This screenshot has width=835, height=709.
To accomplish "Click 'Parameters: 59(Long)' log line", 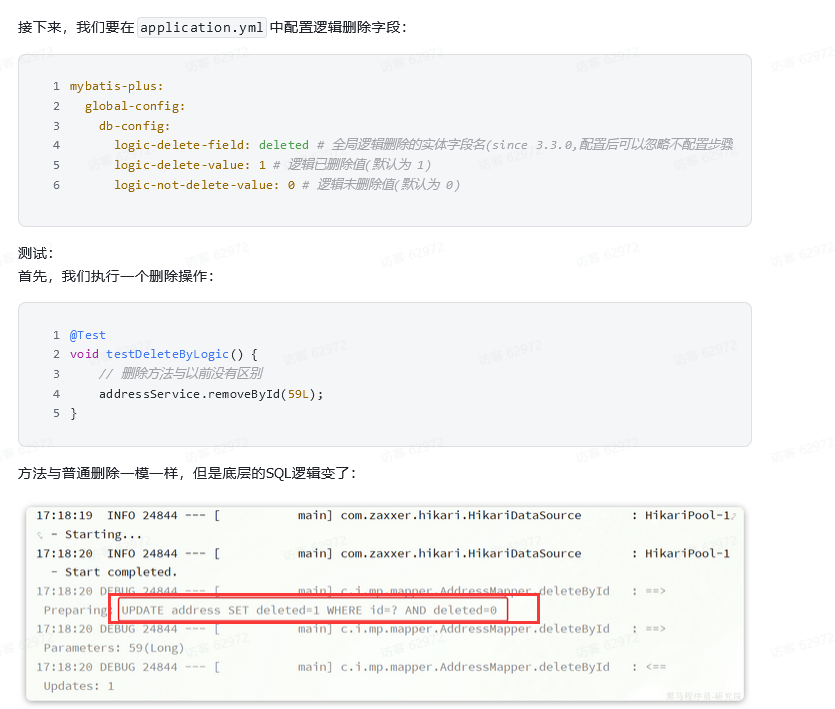I will coord(113,648).
